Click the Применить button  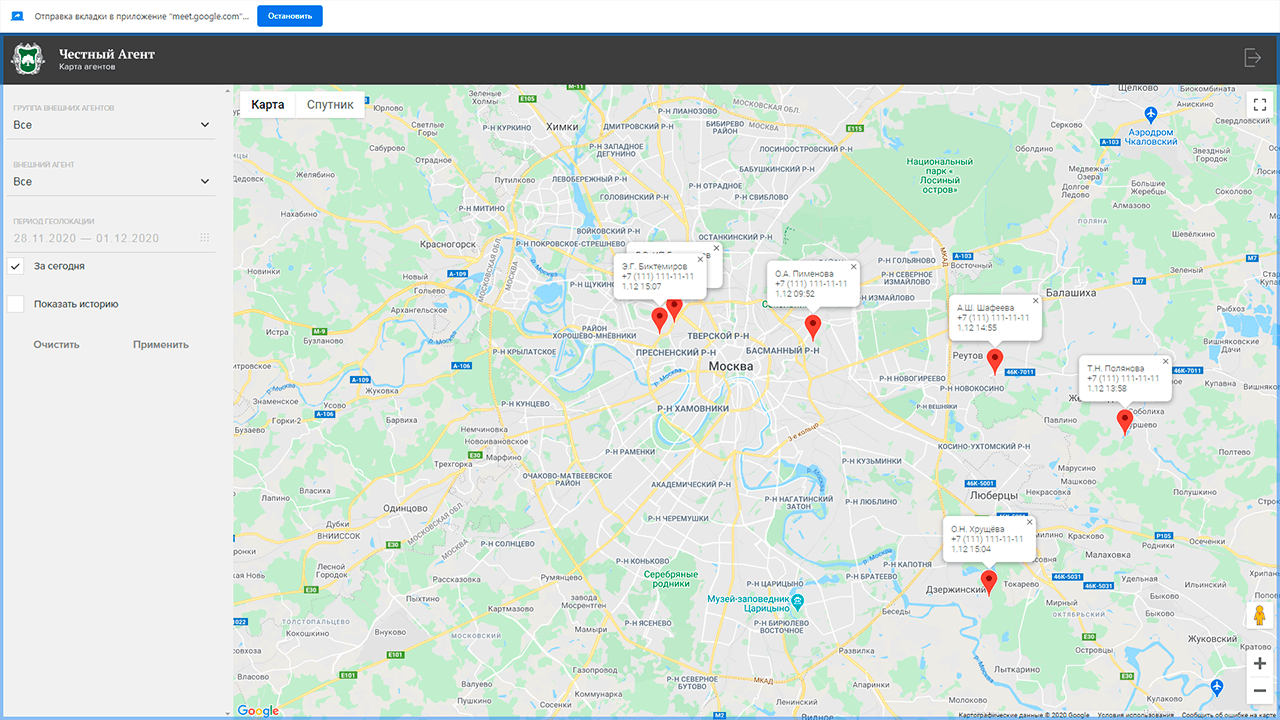click(x=161, y=345)
